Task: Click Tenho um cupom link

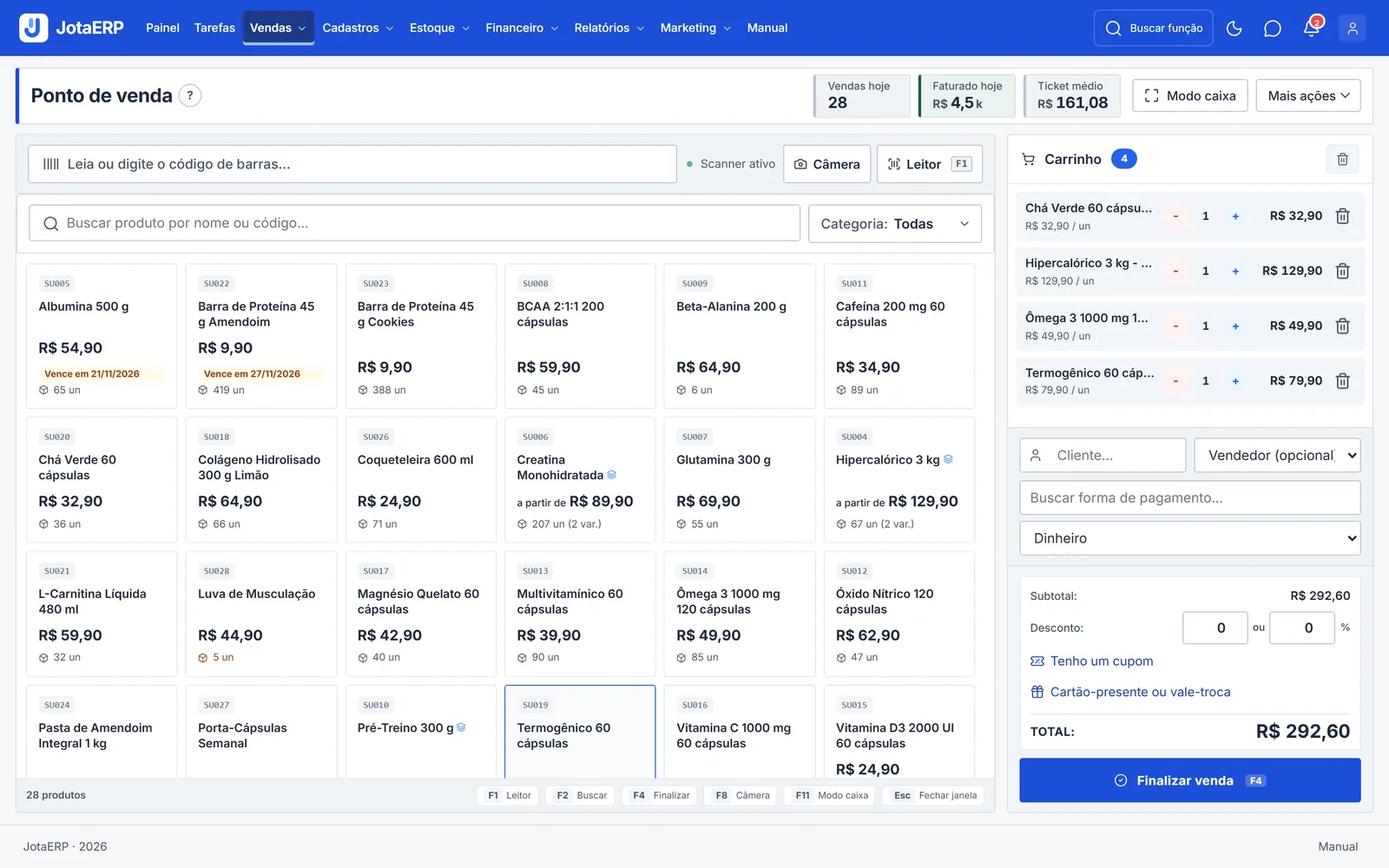Action: (1092, 661)
